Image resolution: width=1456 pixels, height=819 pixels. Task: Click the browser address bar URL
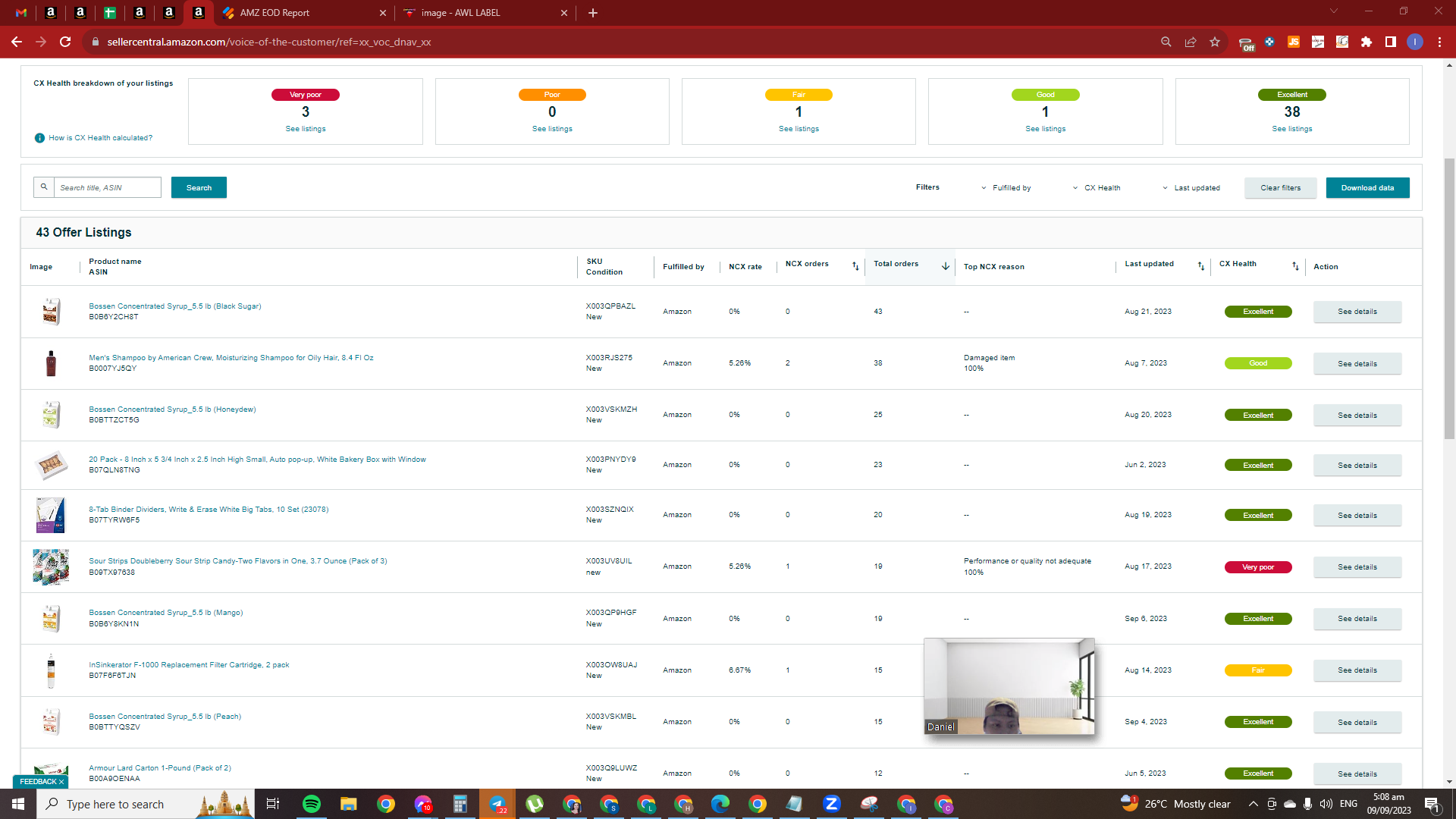(269, 42)
